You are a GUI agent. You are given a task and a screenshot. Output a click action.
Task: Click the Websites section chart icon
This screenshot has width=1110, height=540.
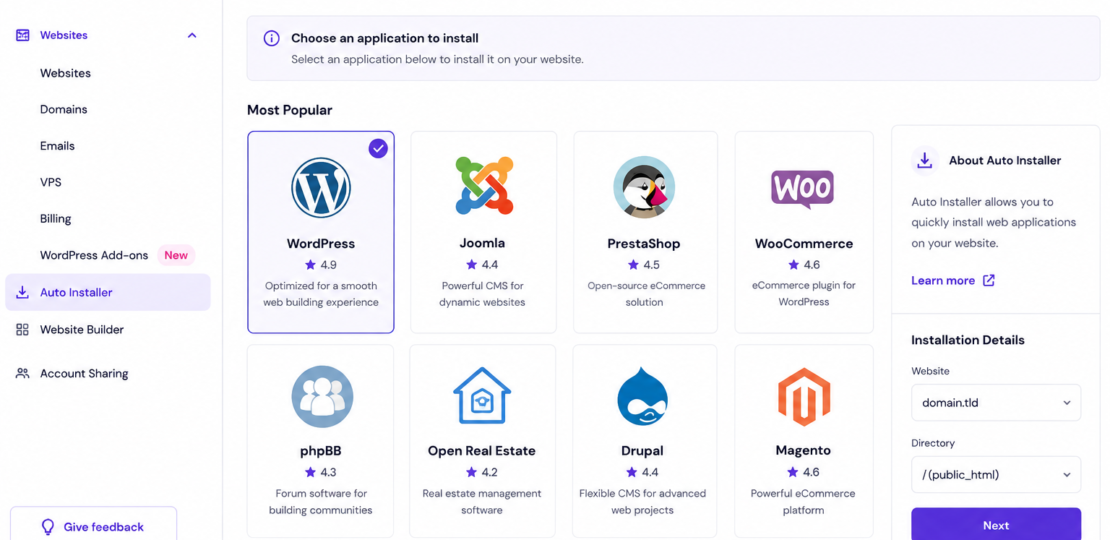pyautogui.click(x=23, y=35)
